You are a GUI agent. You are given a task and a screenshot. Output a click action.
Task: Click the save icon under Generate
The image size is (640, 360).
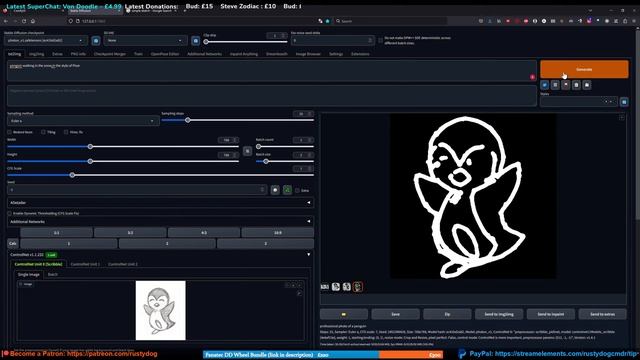pyautogui.click(x=587, y=85)
